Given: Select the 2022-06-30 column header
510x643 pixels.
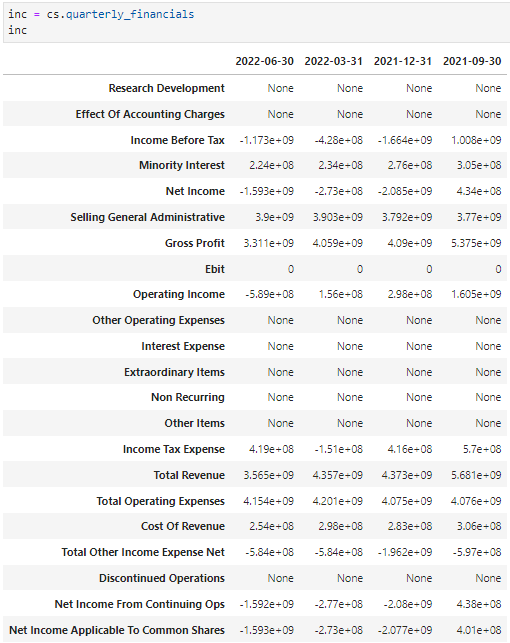Looking at the screenshot, I should click(264, 62).
